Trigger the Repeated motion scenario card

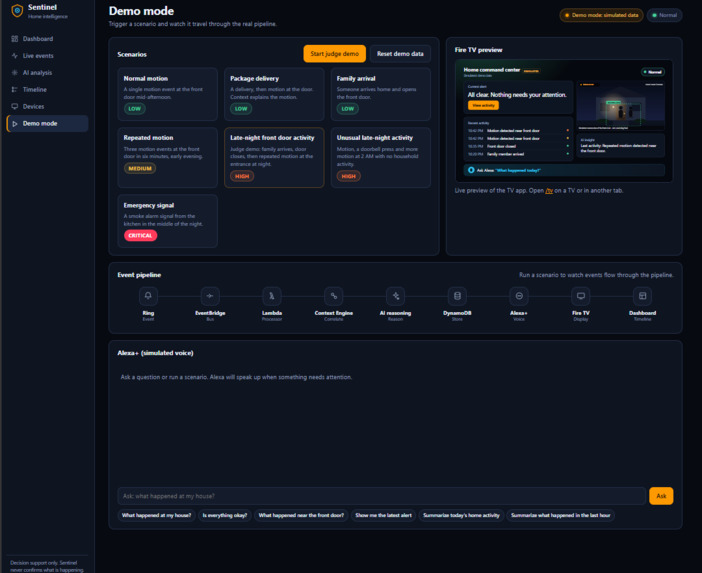pos(167,158)
